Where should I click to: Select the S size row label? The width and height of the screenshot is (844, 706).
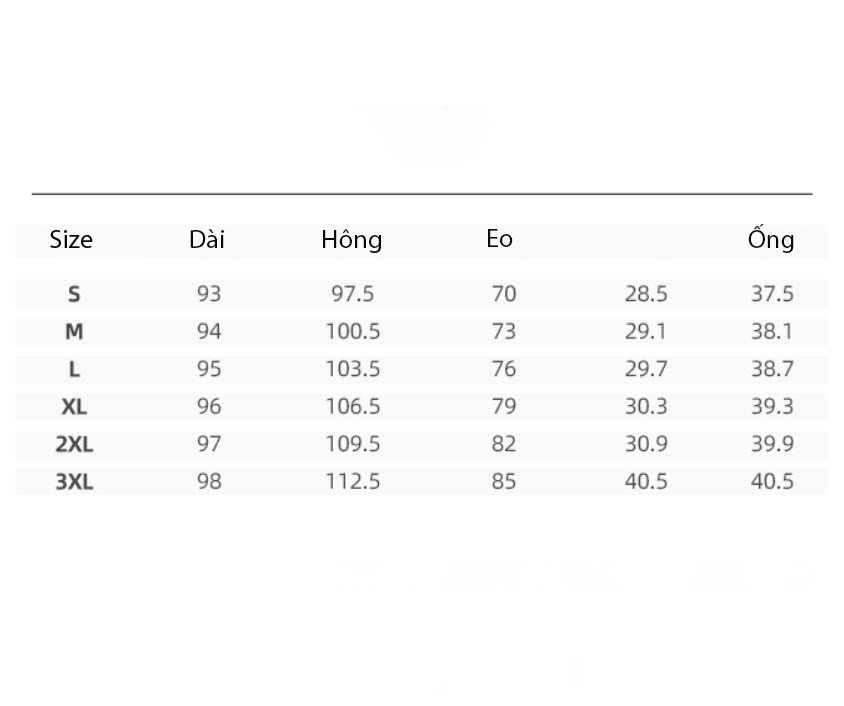(74, 294)
